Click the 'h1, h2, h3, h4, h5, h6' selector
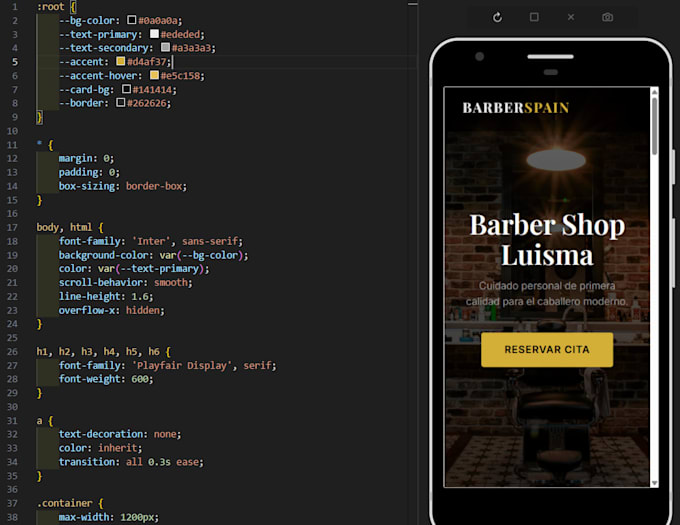The image size is (680, 525). pyautogui.click(x=98, y=351)
